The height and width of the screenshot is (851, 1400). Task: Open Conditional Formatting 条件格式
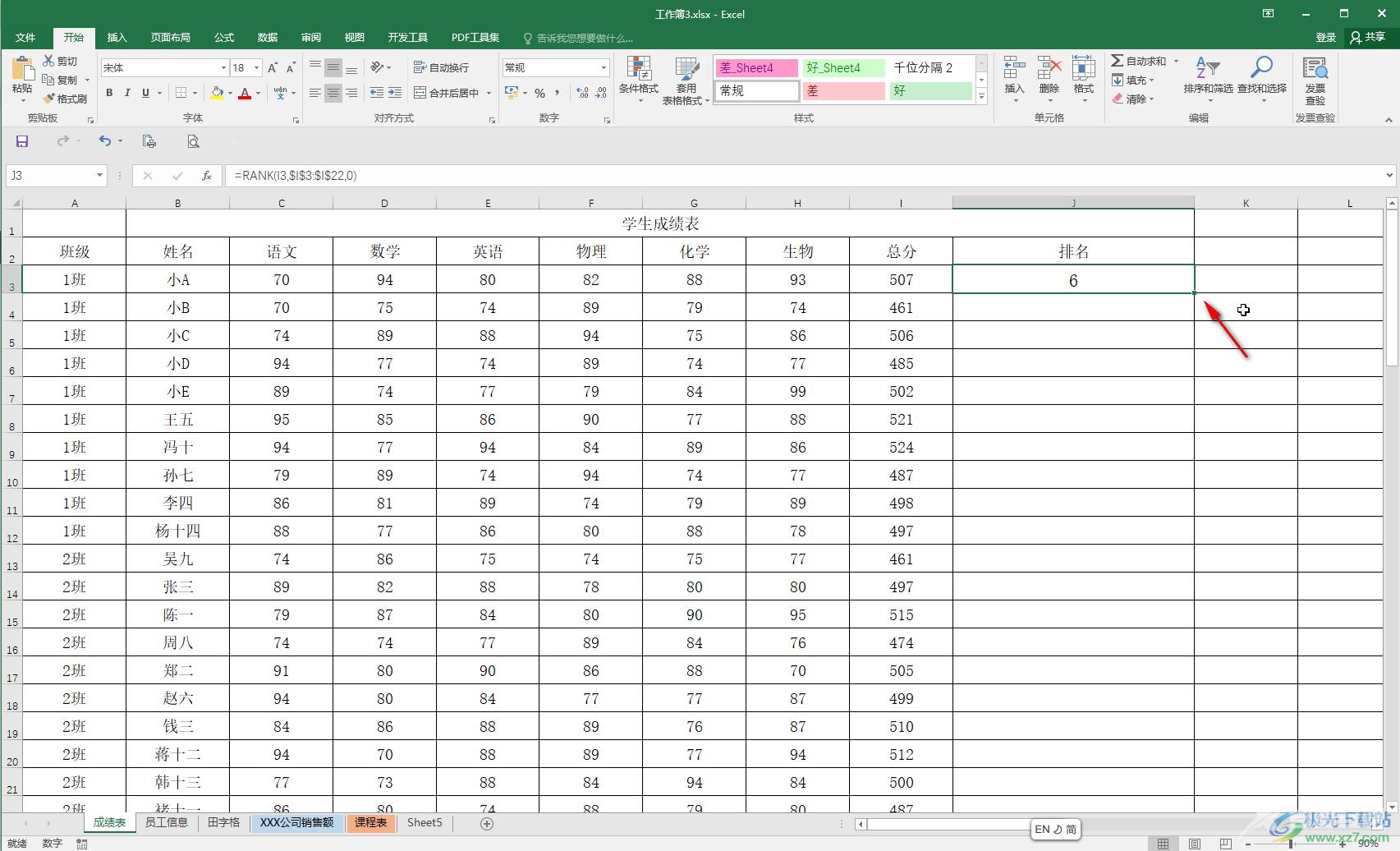(638, 80)
